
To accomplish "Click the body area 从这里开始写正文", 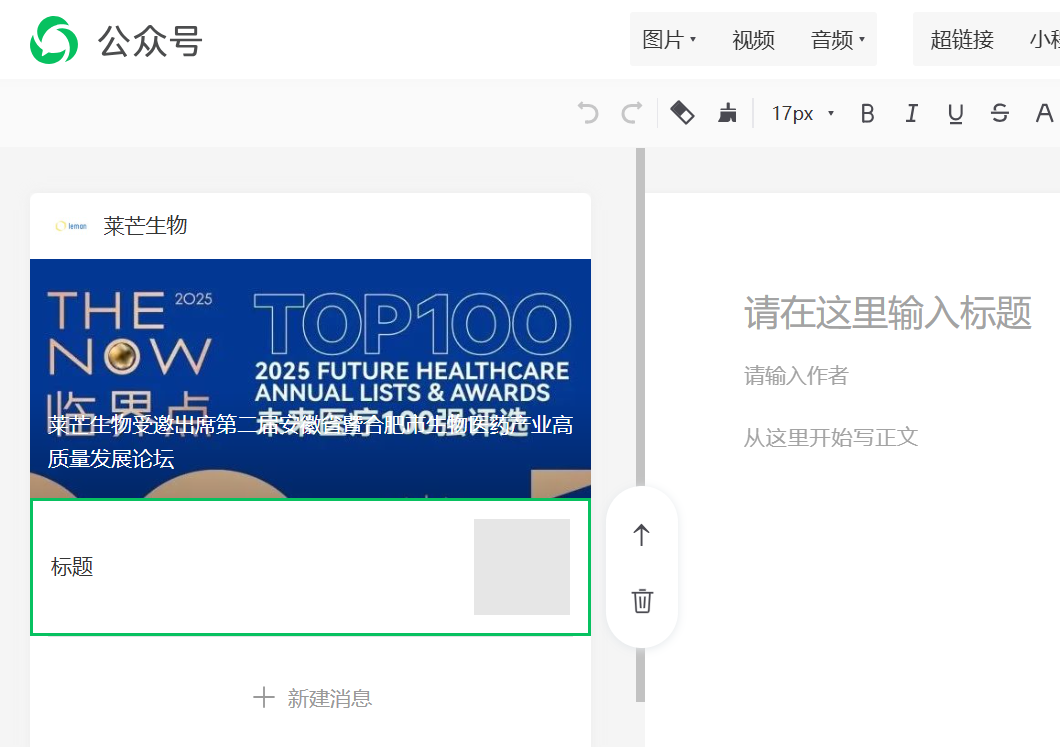I will pos(831,437).
